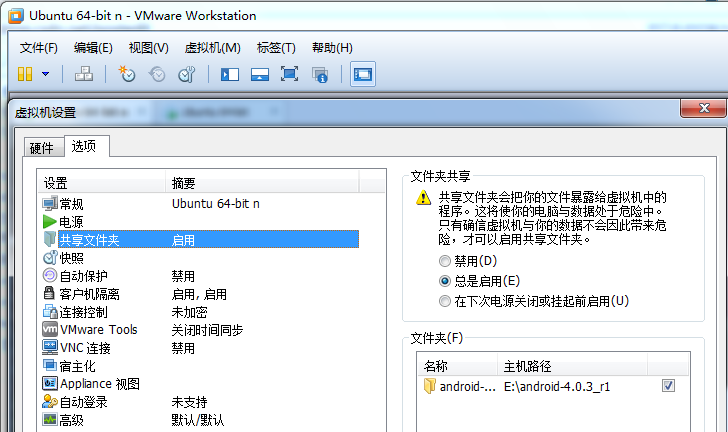
Task: Select the 连接控制 settings row
Action: [200, 312]
